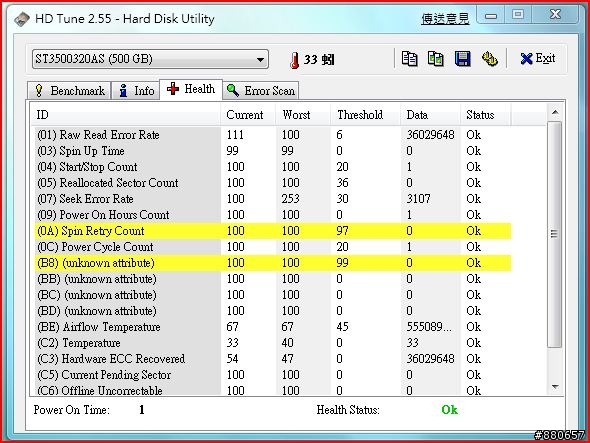Image resolution: width=590 pixels, height=443 pixels.
Task: Select the Health tab
Action: coord(191,89)
